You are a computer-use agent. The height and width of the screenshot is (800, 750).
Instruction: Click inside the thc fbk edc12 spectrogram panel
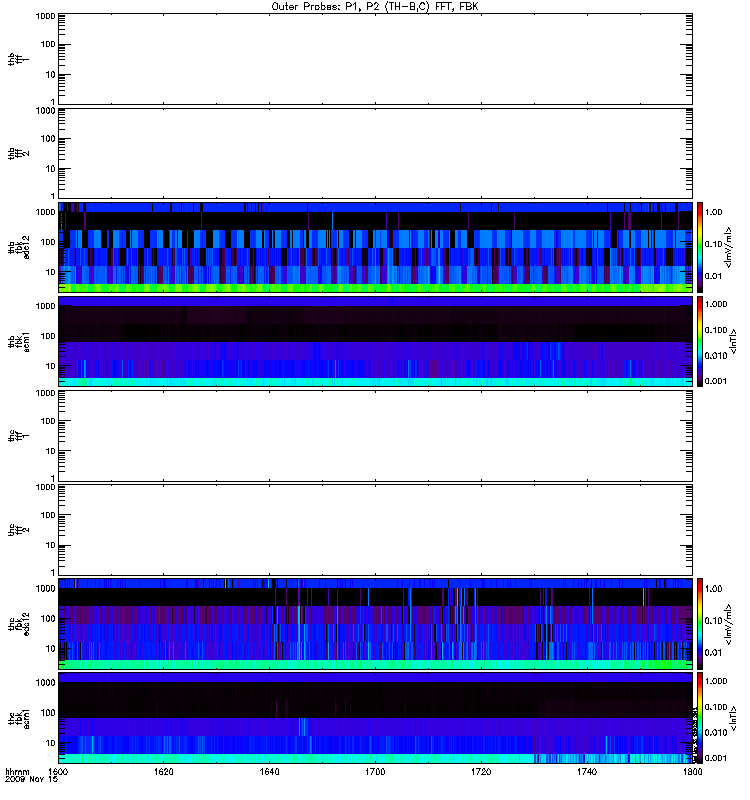click(376, 623)
